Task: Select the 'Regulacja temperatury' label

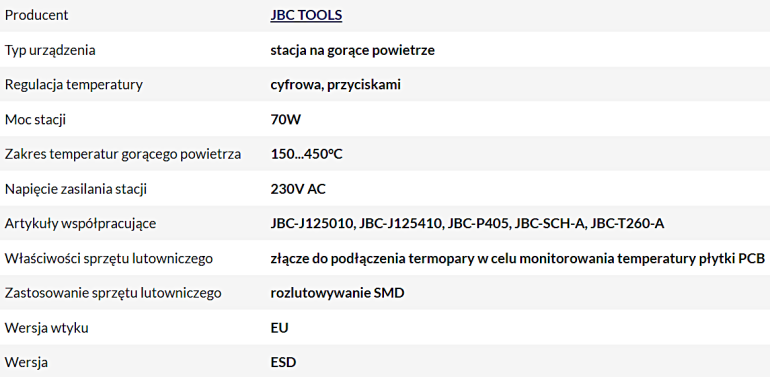Action: (74, 85)
